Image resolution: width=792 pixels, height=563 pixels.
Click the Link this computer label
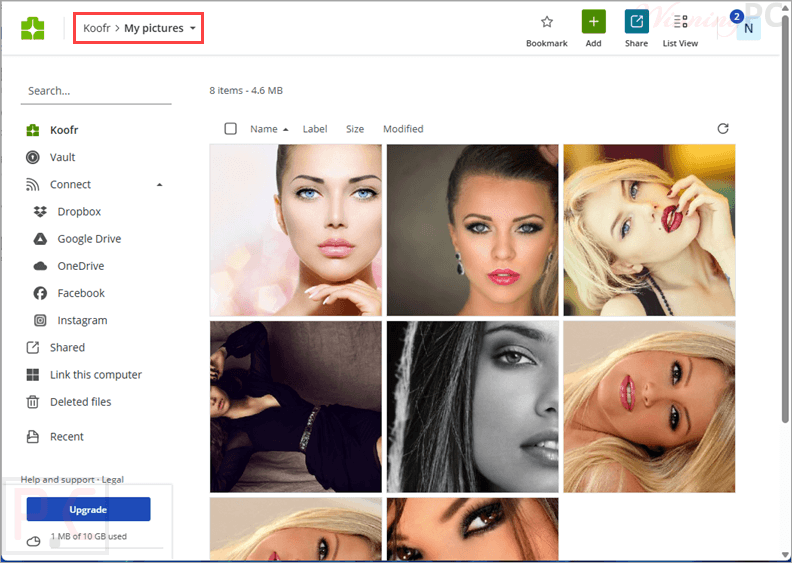pyautogui.click(x=96, y=375)
